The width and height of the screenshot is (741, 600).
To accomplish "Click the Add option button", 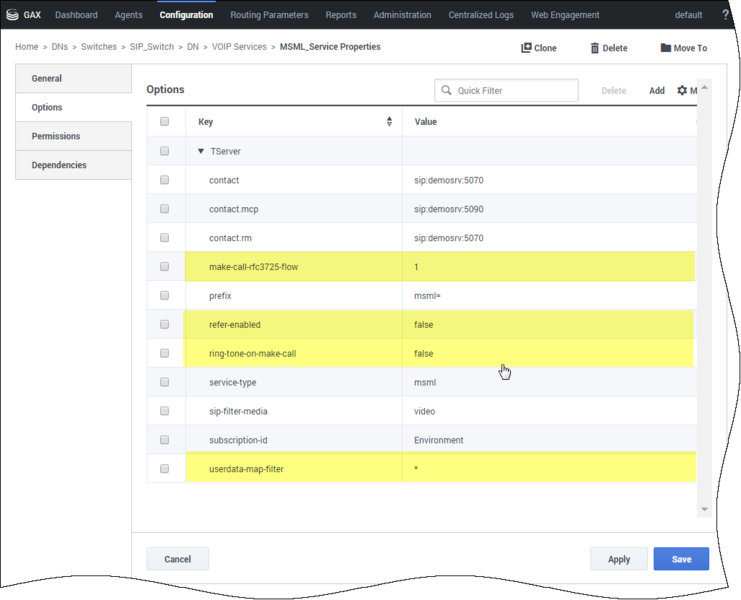I will [x=656, y=90].
